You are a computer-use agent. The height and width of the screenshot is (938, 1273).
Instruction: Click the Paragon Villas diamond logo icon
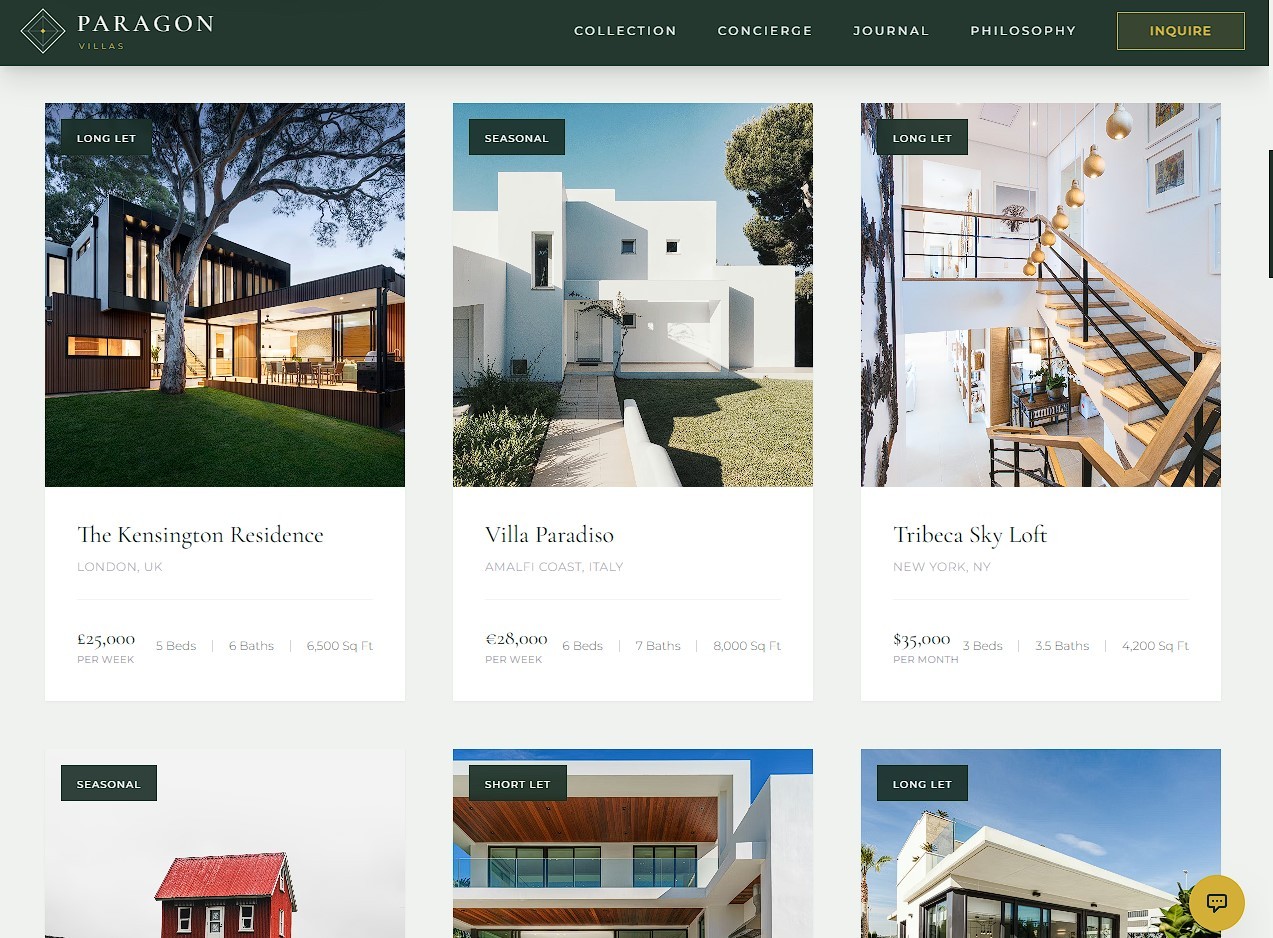tap(43, 31)
